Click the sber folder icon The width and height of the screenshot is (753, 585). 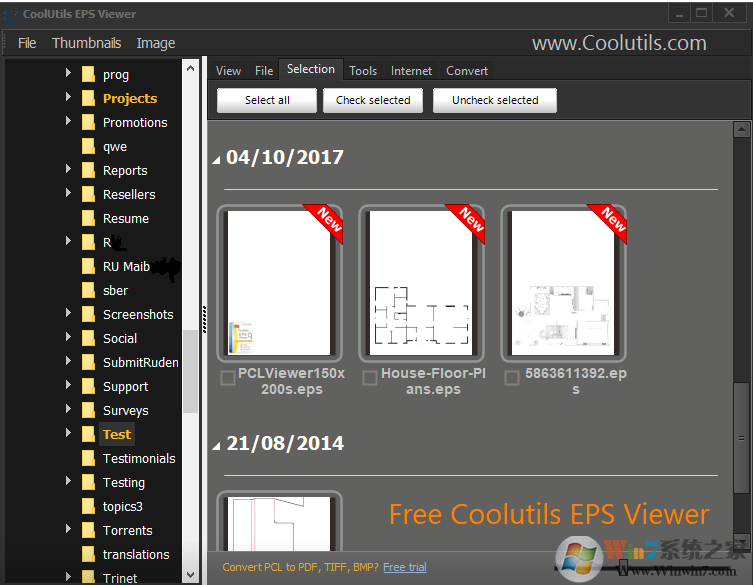[x=88, y=291]
